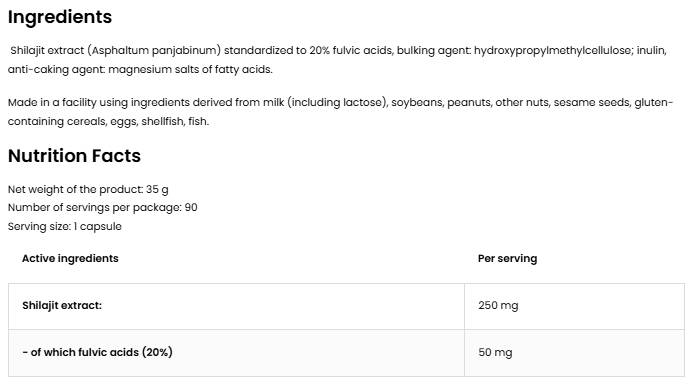Click the Per serving column header

pyautogui.click(x=507, y=258)
